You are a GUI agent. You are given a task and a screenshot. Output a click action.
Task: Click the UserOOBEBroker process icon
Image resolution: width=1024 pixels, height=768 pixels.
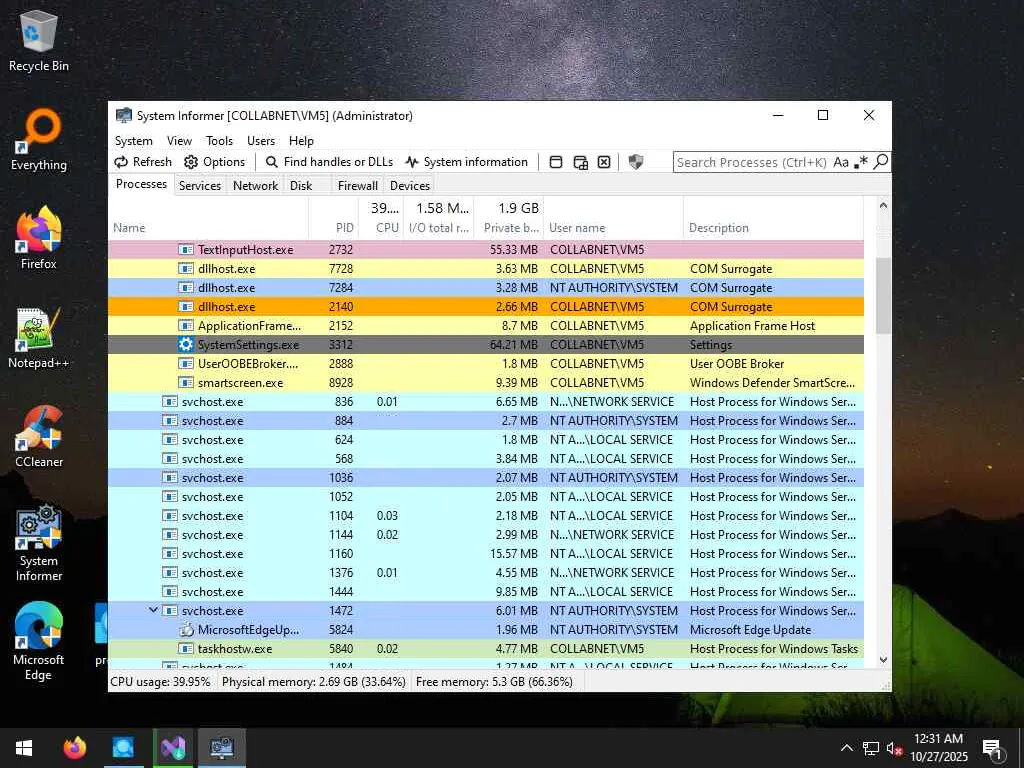186,364
